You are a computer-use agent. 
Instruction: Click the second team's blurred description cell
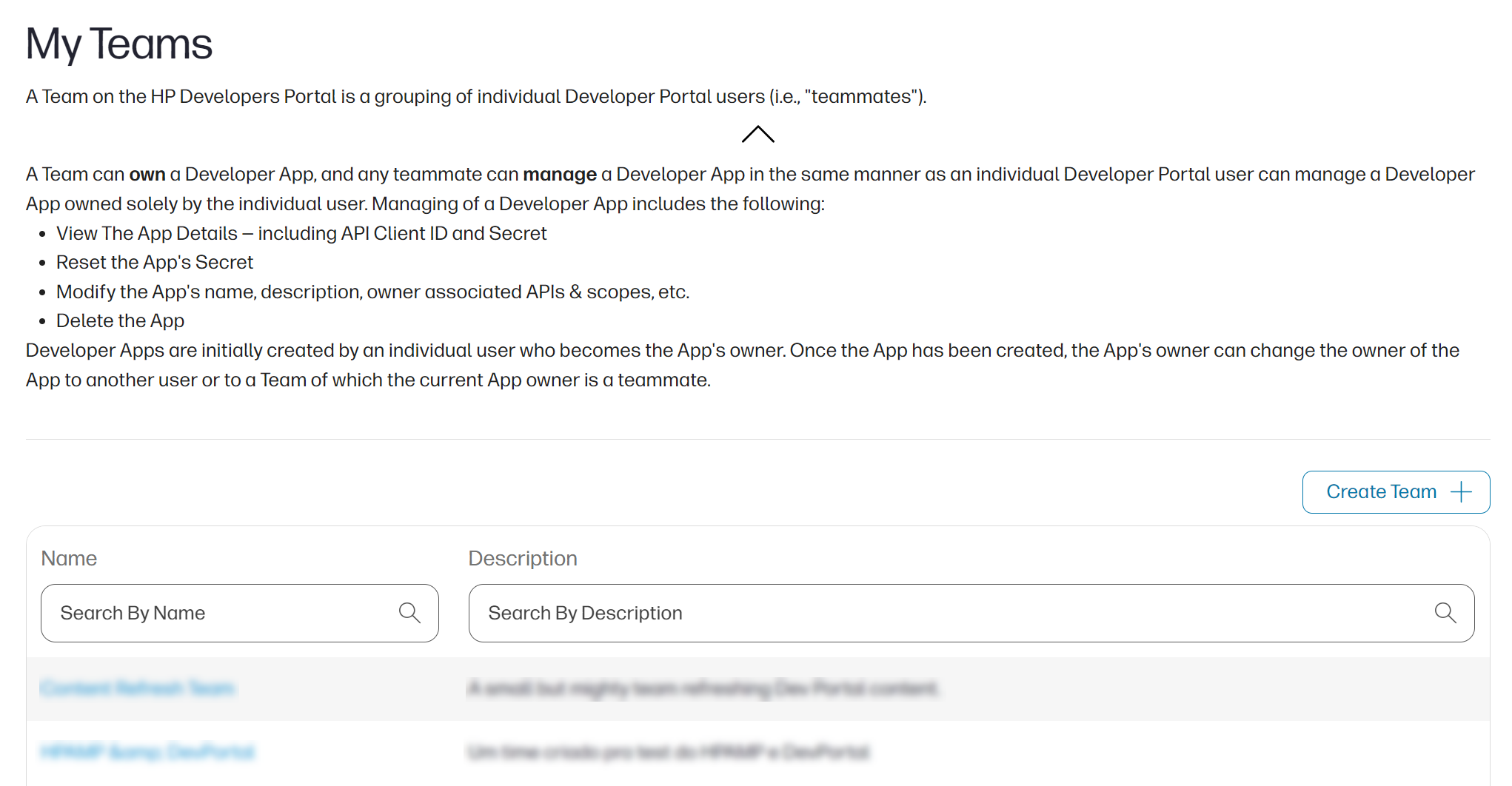coord(669,753)
